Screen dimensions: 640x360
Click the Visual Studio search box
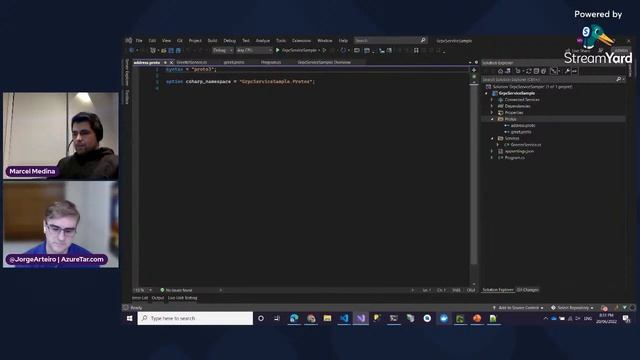390,40
